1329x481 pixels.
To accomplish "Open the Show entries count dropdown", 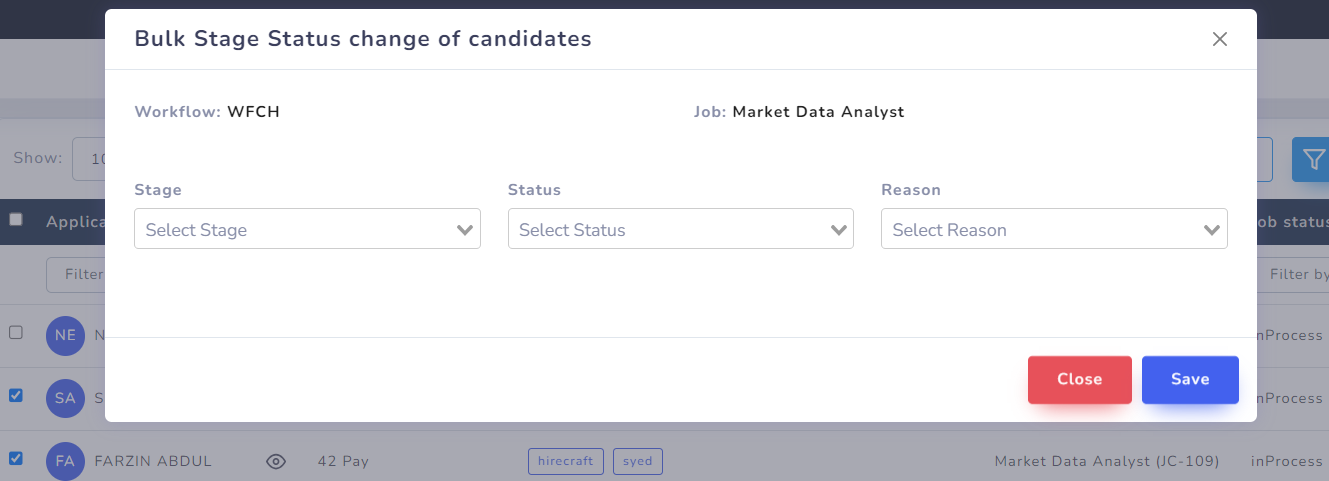I will click(x=90, y=159).
